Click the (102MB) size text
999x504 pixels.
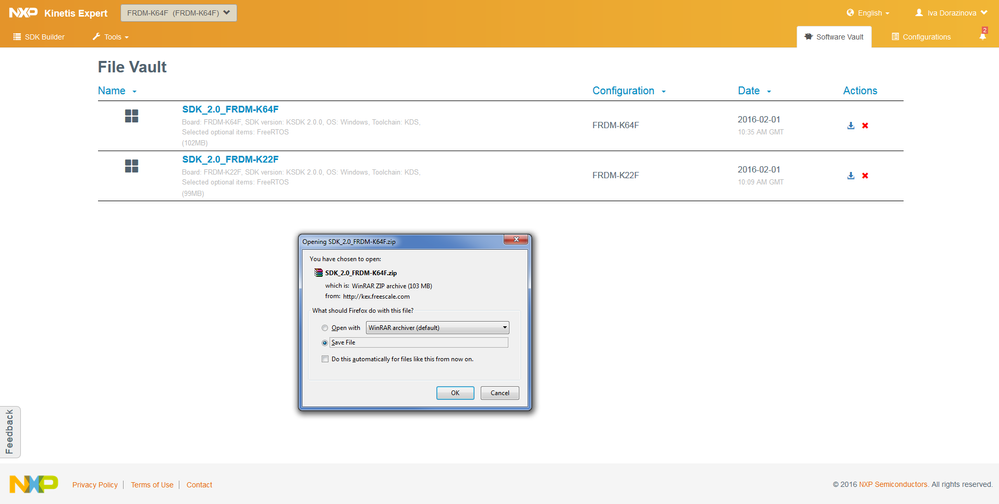(194, 143)
